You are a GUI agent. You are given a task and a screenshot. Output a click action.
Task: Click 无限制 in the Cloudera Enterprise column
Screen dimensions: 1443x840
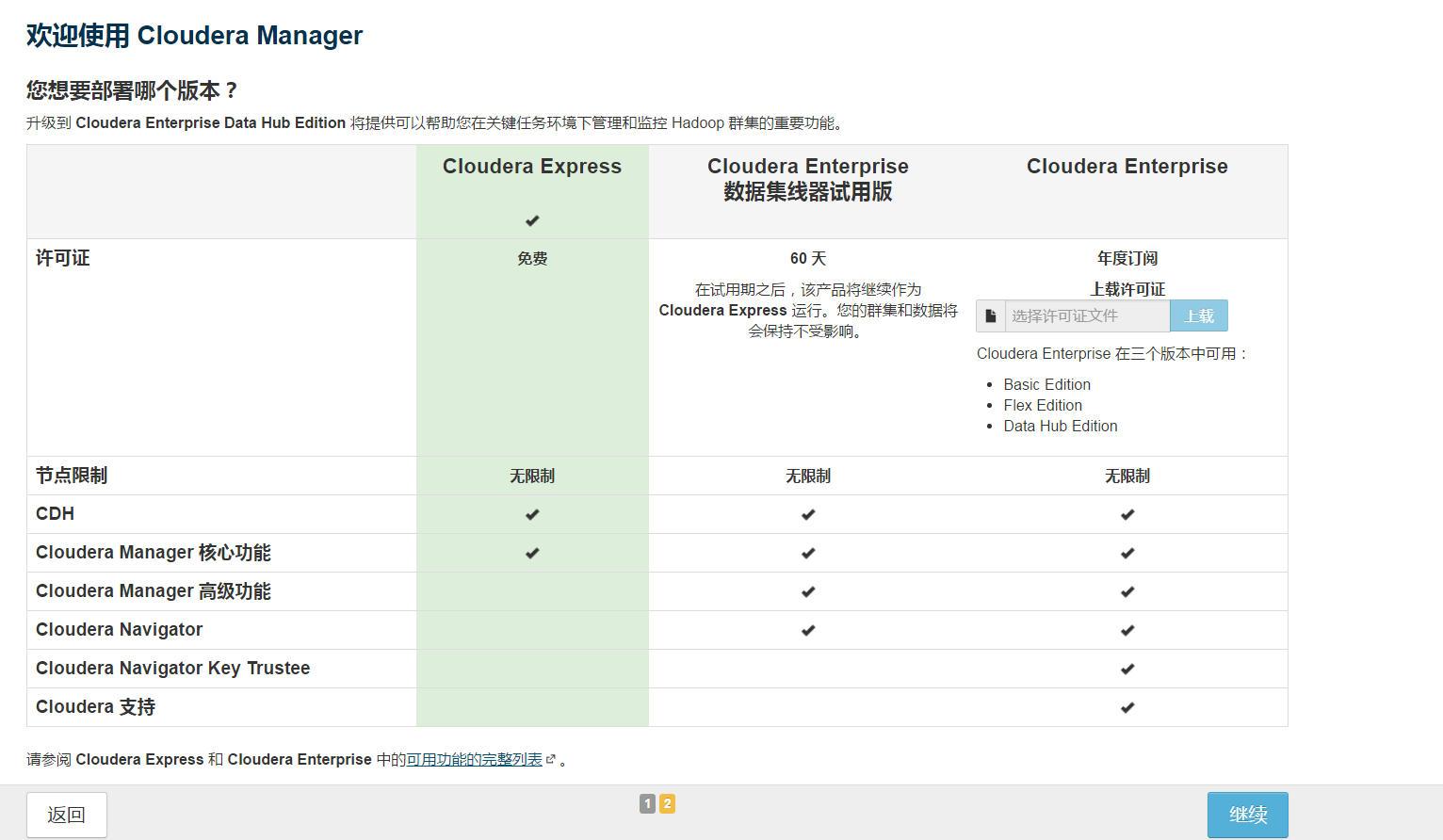pyautogui.click(x=1127, y=477)
